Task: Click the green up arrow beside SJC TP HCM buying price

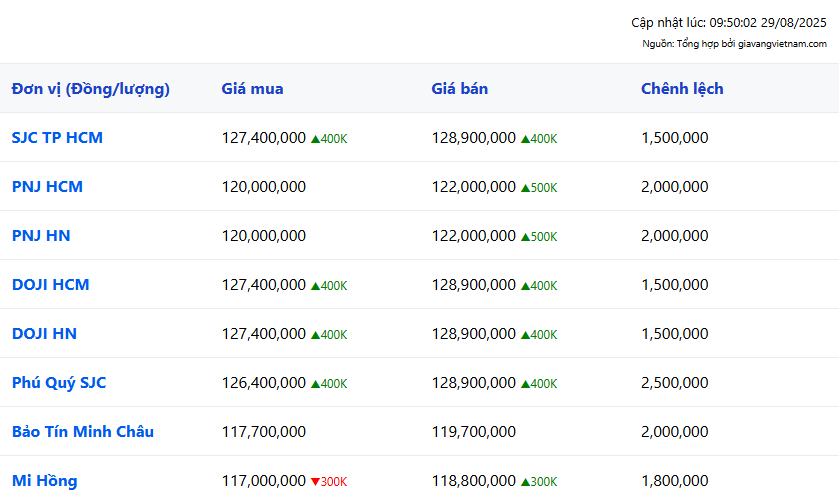Action: click(x=315, y=139)
